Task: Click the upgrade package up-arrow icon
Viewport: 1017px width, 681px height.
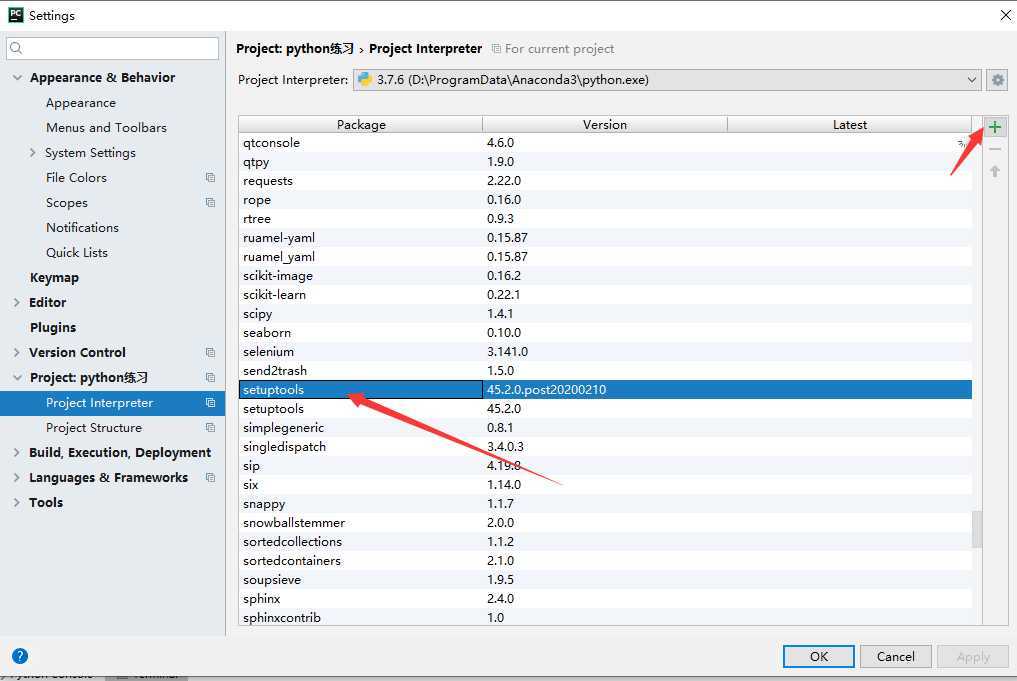Action: 995,171
